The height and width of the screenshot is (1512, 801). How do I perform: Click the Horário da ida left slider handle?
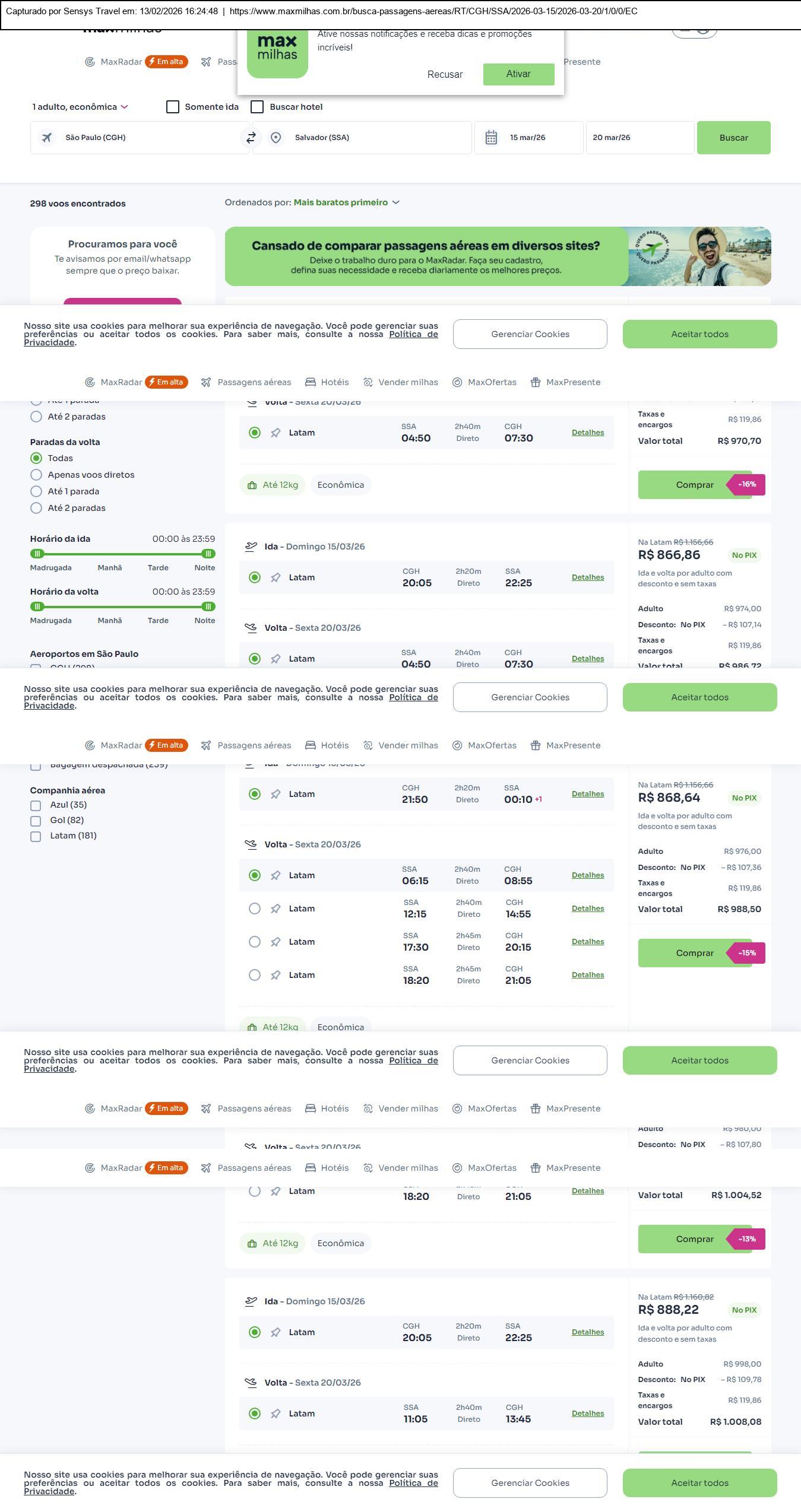tap(37, 554)
